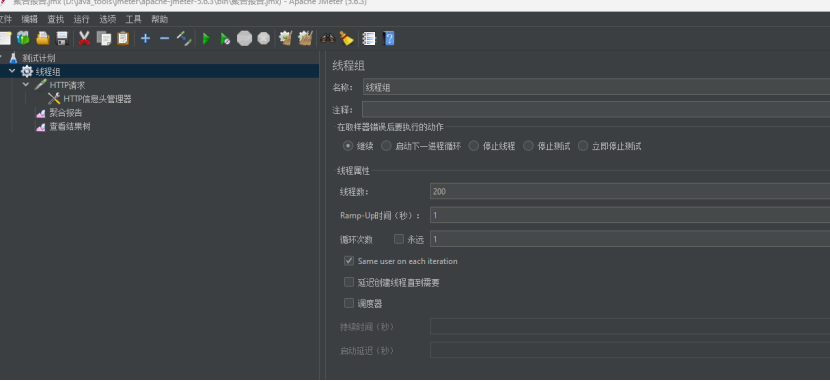
Task: Click the tools icon of HTTP信息头管理器
Action: coord(54,98)
